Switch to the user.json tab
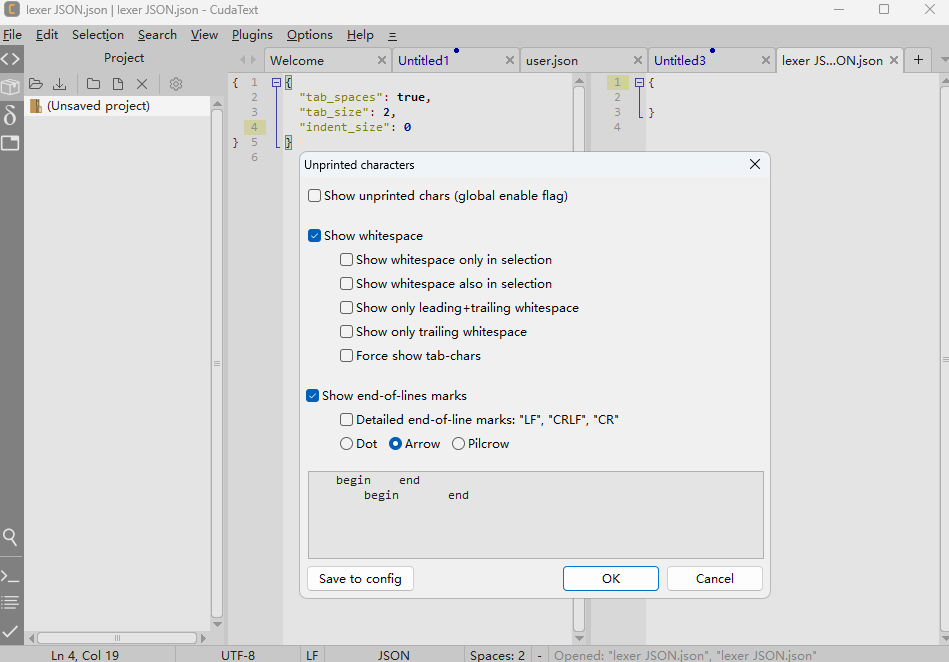 click(x=552, y=61)
